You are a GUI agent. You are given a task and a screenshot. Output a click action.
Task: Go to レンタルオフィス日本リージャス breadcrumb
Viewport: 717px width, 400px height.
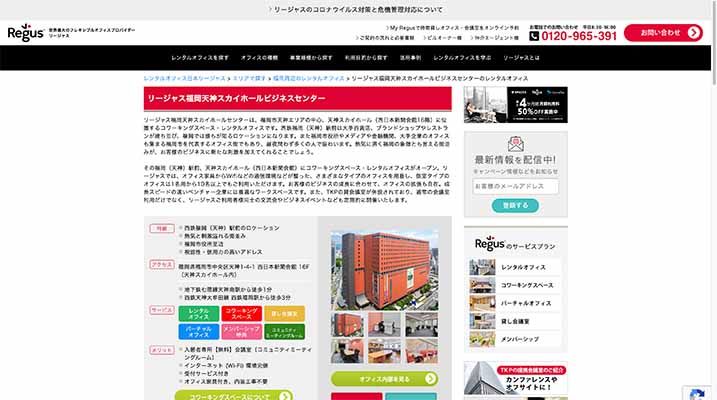[184, 79]
